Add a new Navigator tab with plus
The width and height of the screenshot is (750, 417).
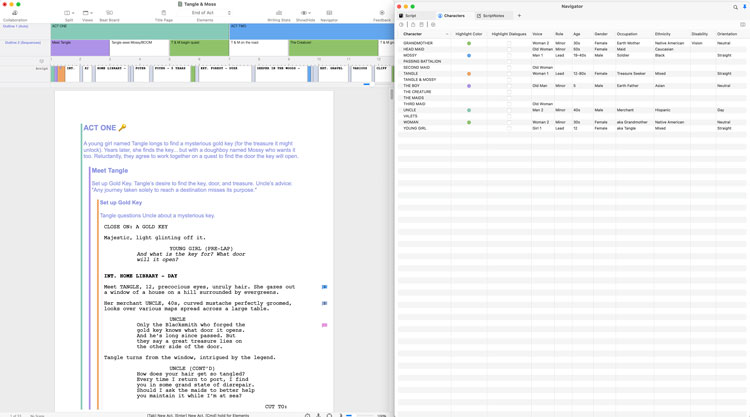519,16
